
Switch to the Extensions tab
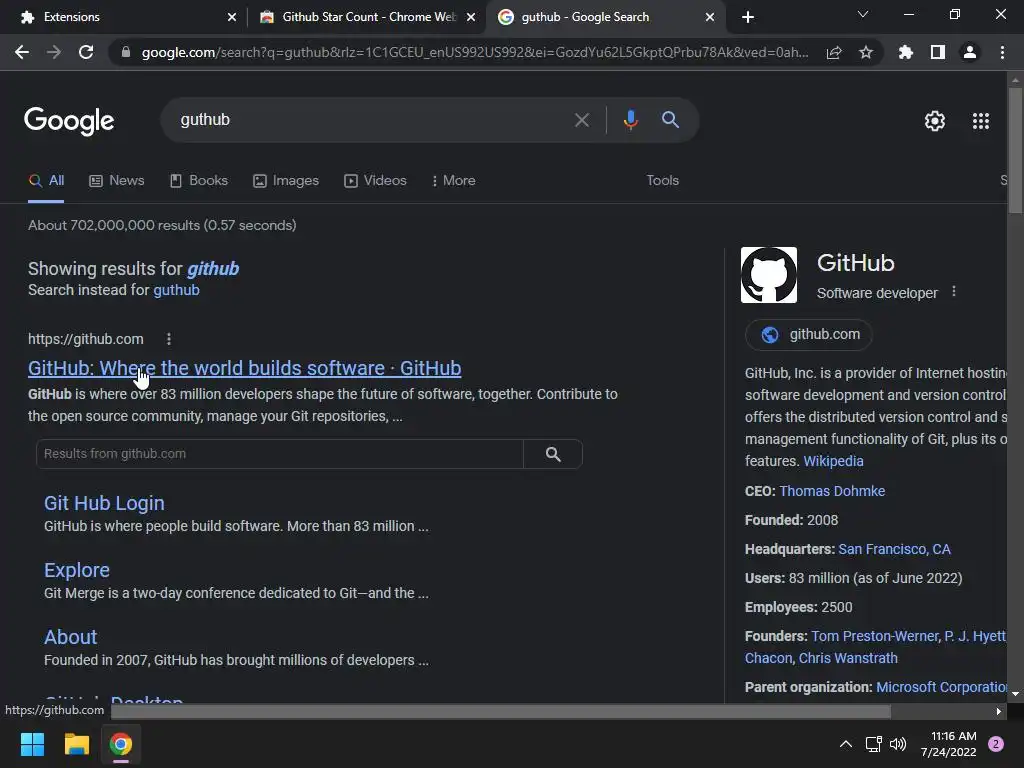124,17
